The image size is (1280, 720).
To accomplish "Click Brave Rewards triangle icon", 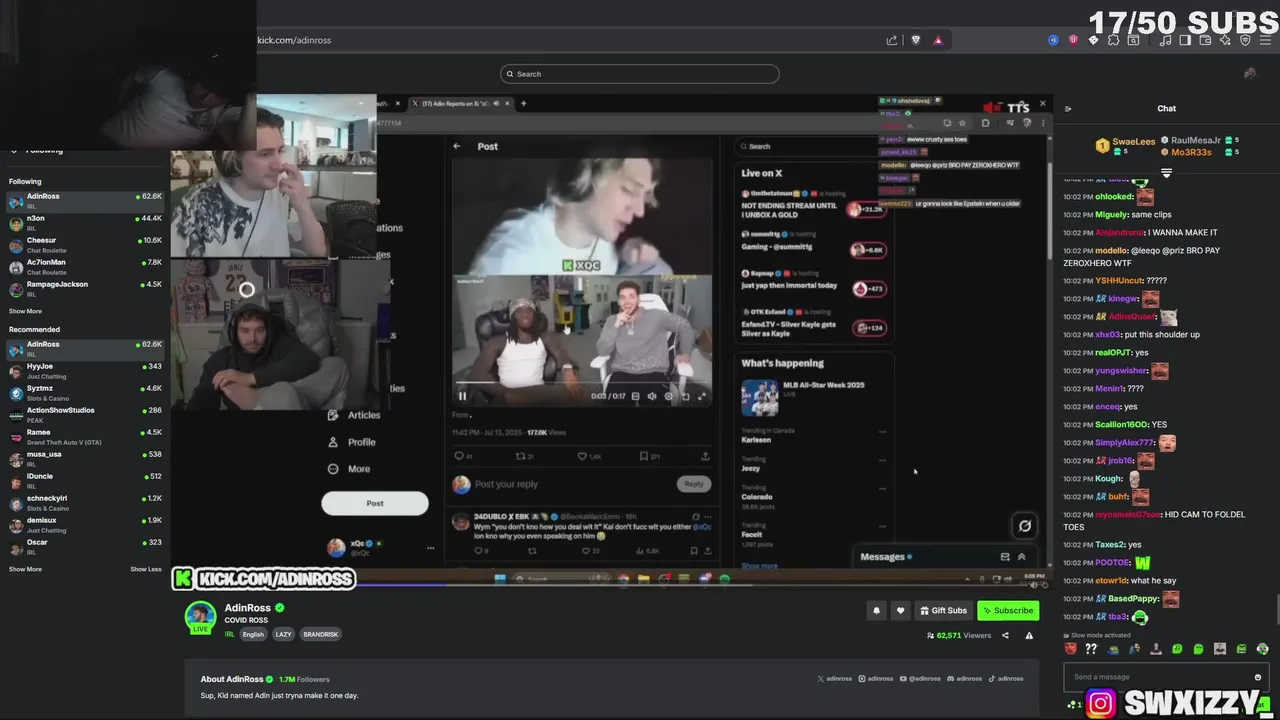I will 938,40.
